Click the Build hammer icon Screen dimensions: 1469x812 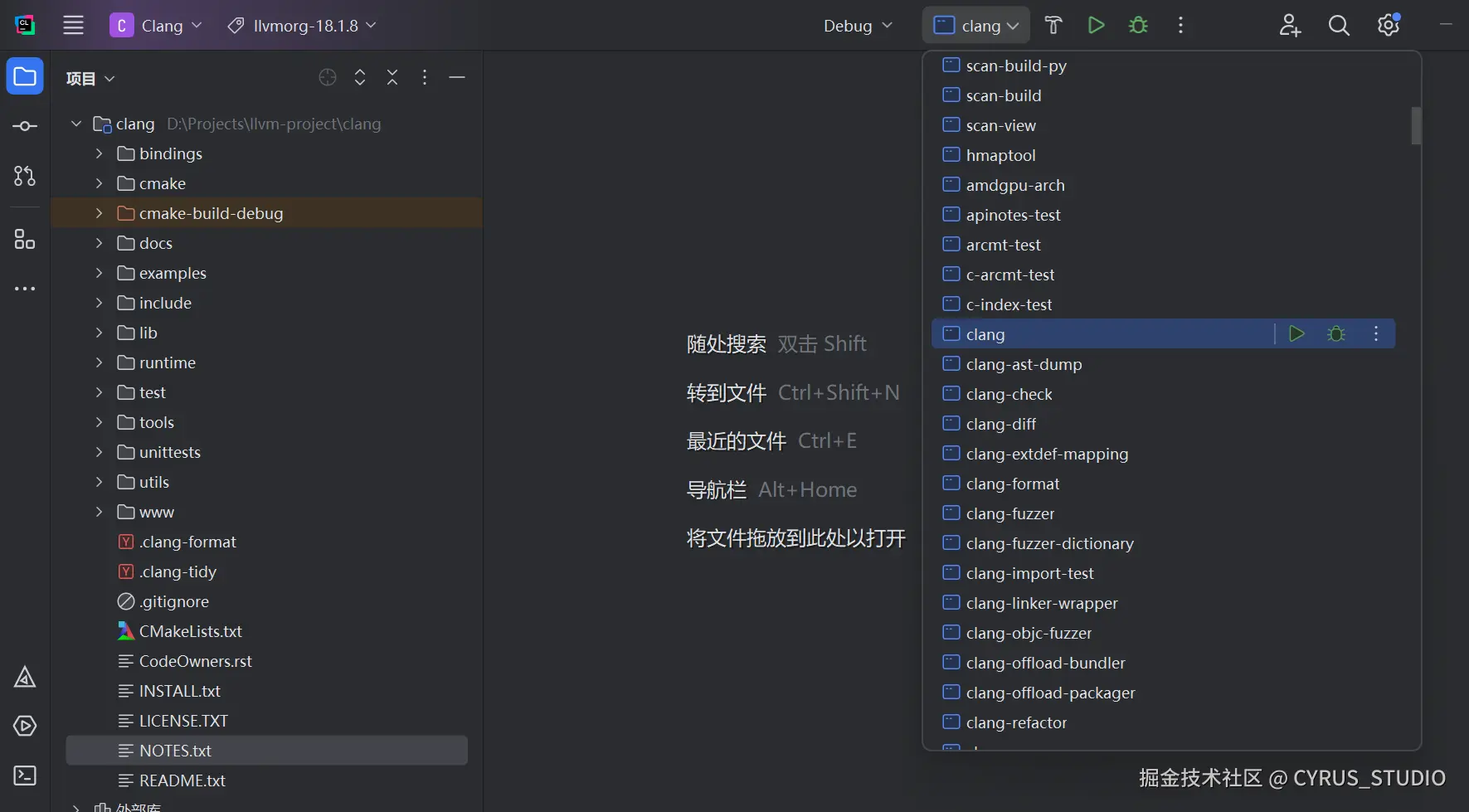[1053, 26]
